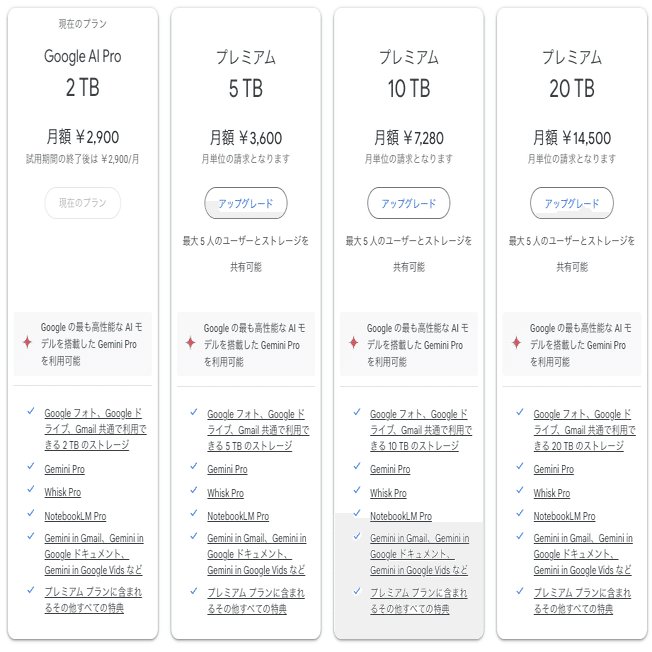Upgrade to the Premium 5 TB plan
This screenshot has width=652, height=652.
246,203
